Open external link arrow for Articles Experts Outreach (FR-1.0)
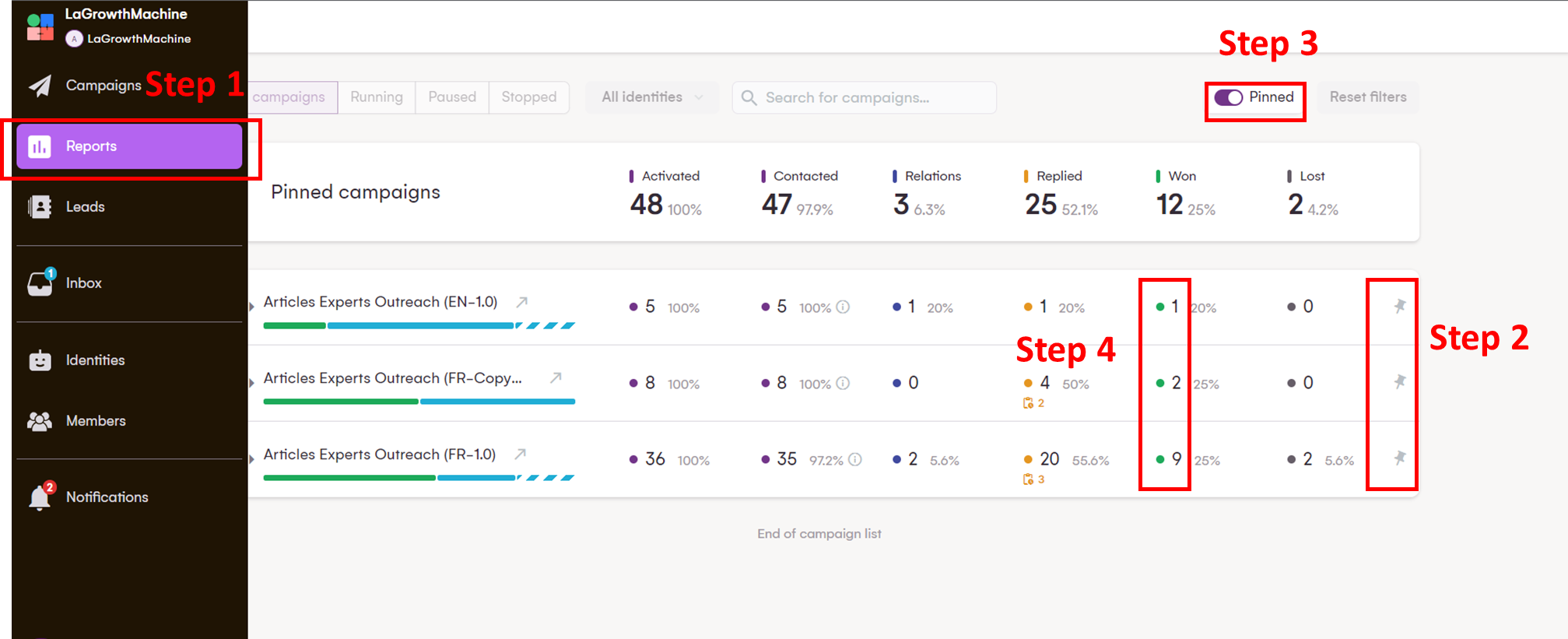 [521, 454]
